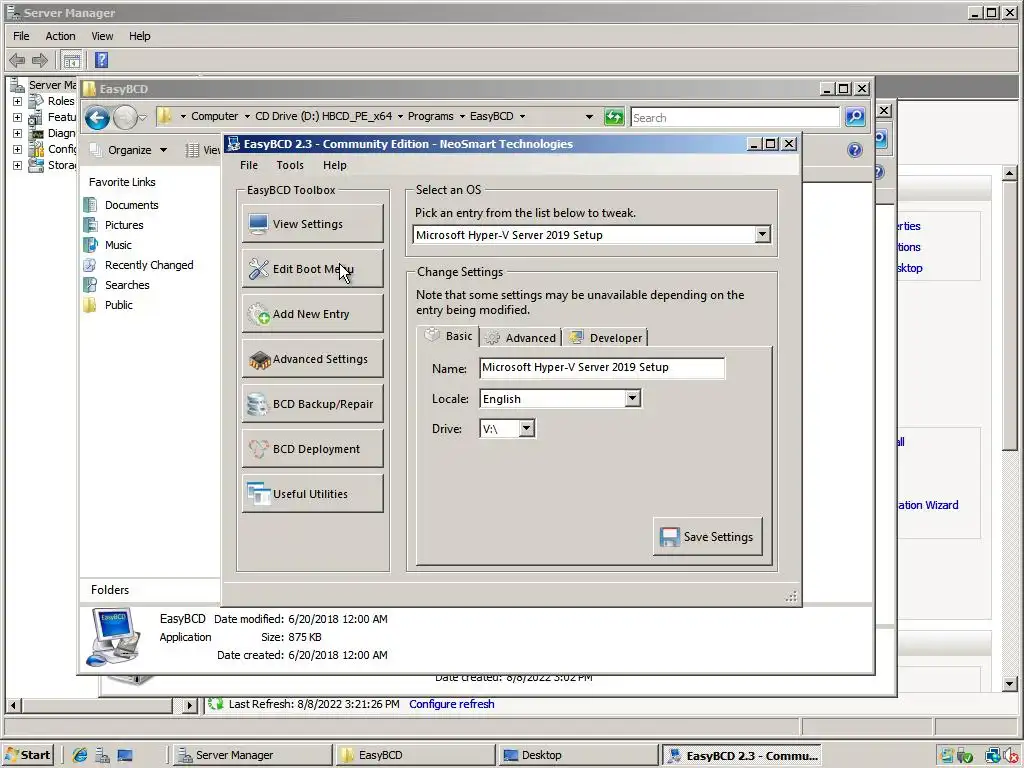Image resolution: width=1024 pixels, height=768 pixels.
Task: Expand the Features node in Server Manager
Action: coord(17,118)
